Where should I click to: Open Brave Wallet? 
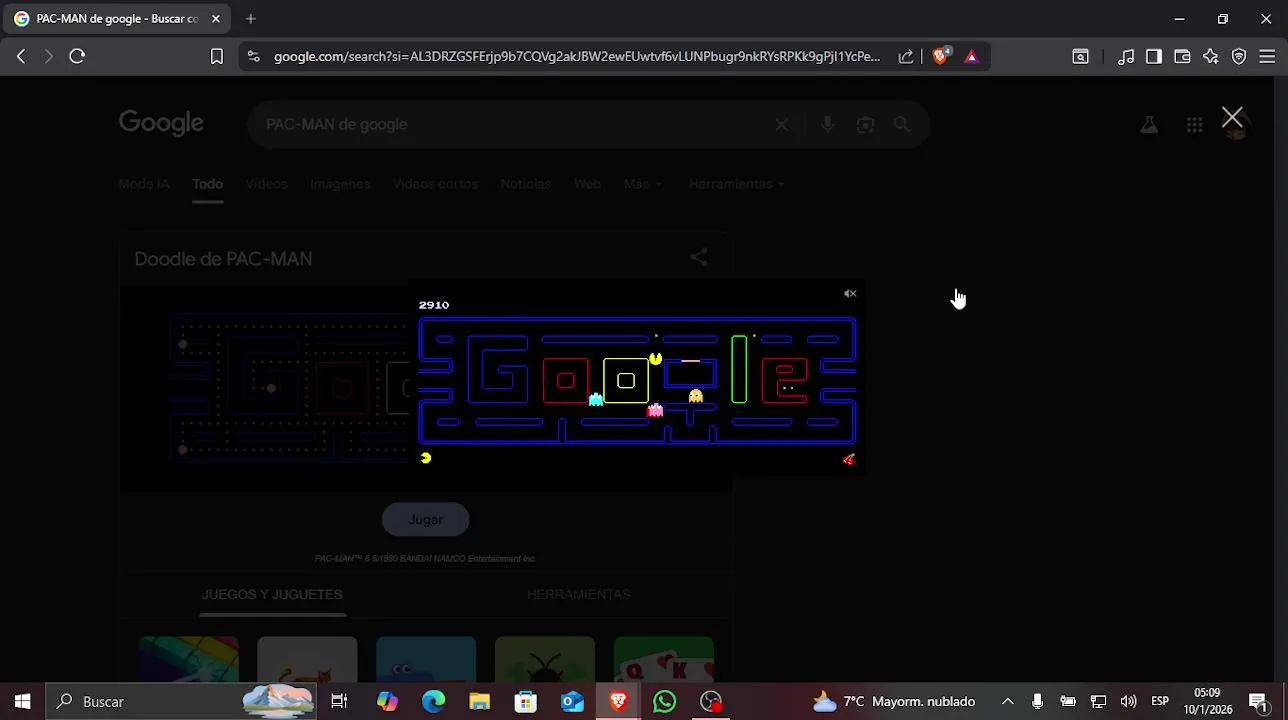pyautogui.click(x=1182, y=57)
